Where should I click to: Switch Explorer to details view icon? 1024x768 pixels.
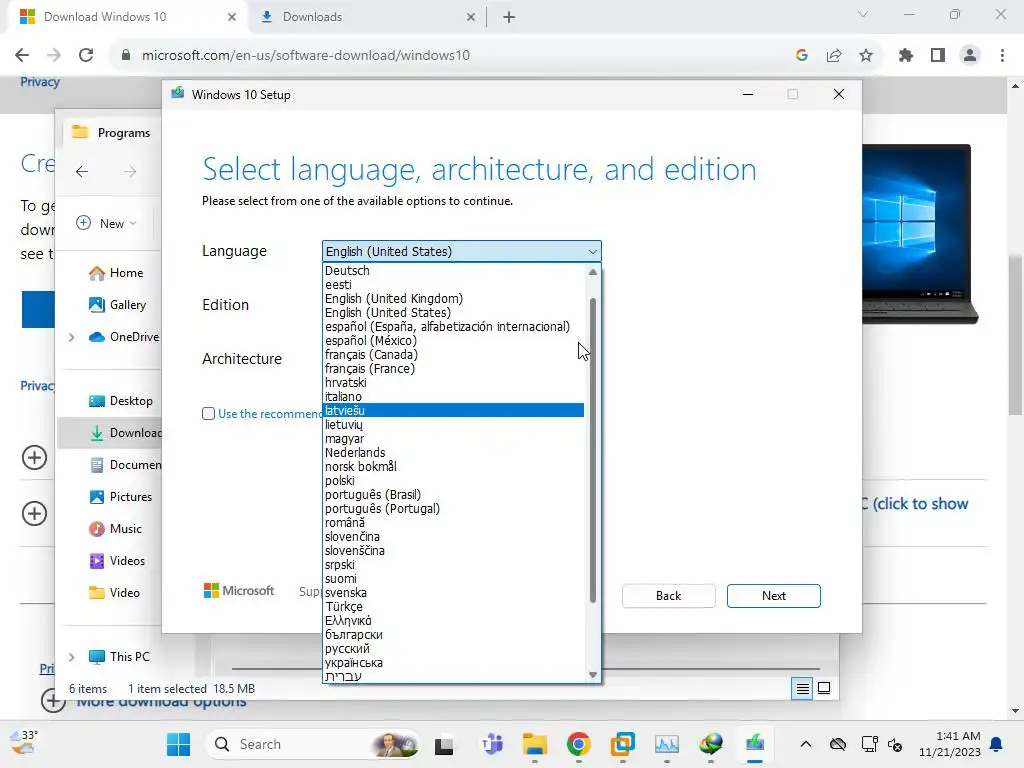pos(802,688)
